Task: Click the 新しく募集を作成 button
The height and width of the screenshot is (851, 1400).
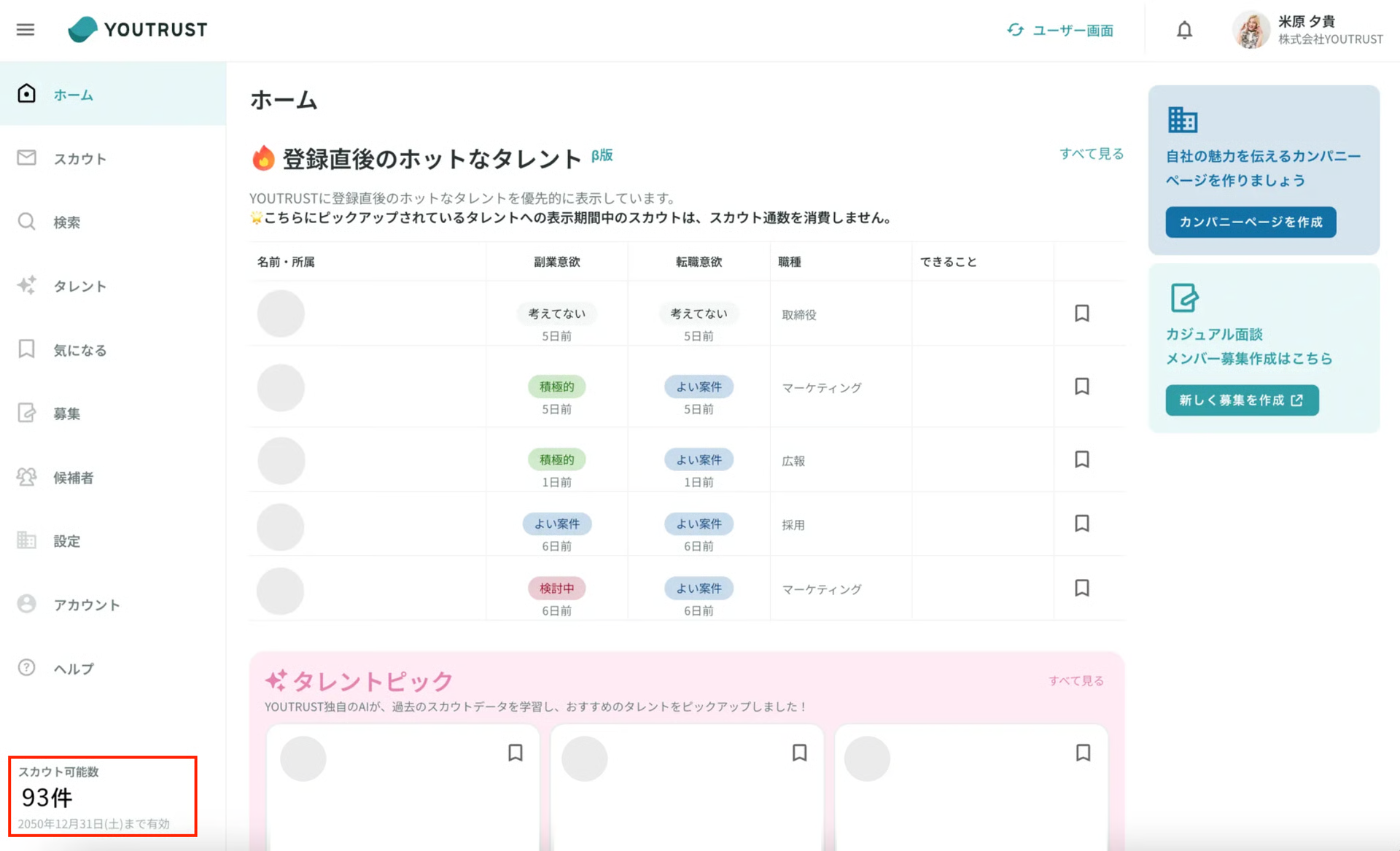Action: pyautogui.click(x=1241, y=400)
